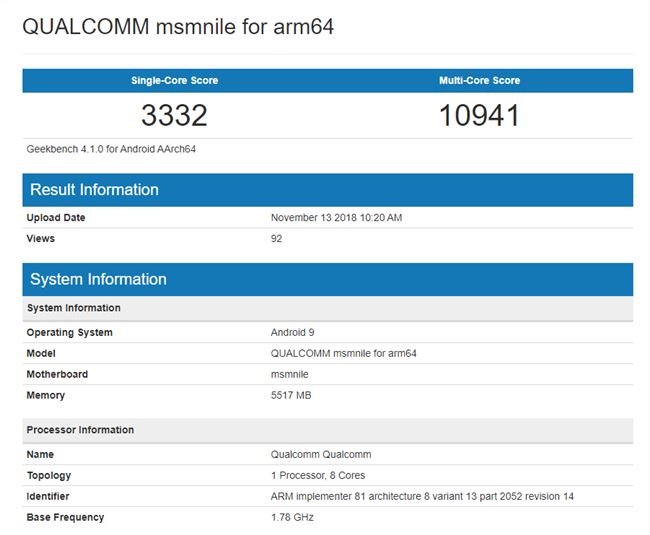
Task: Select the 1.78 GHz frequency value
Action: pos(292,517)
